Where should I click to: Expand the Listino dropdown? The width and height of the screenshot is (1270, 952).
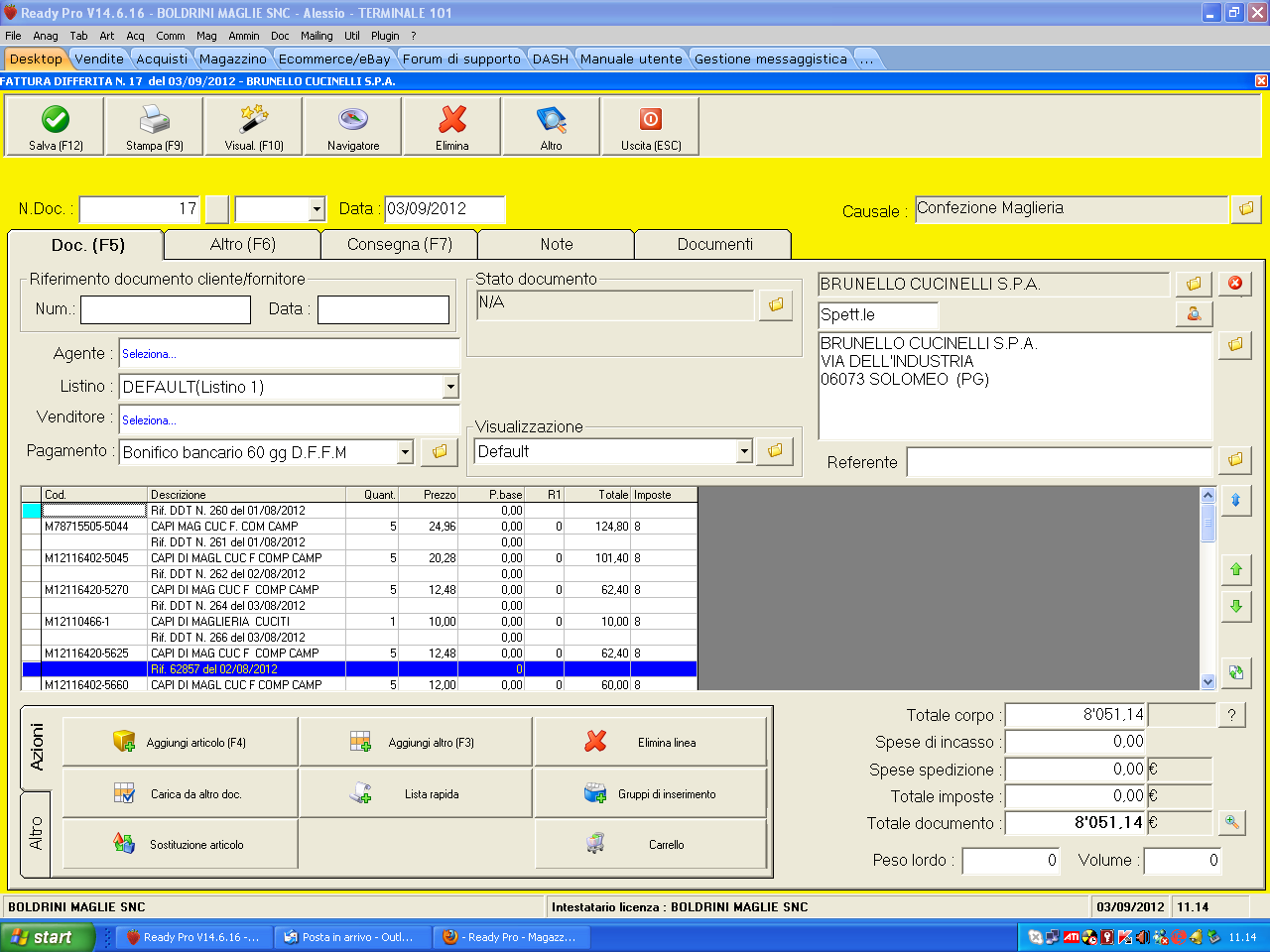click(450, 387)
